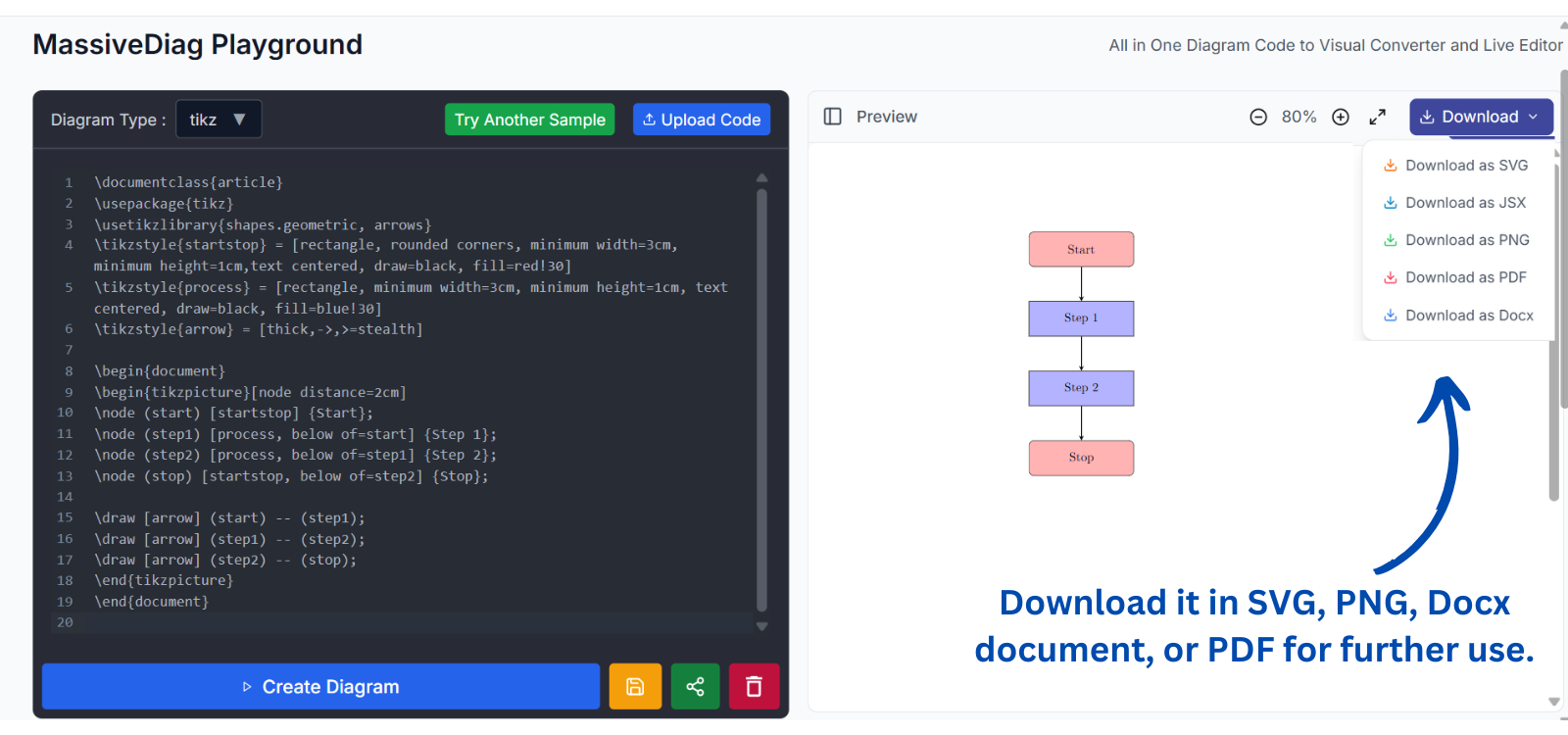The height and width of the screenshot is (735, 1568).
Task: Choose Download as JSX
Action: [1455, 203]
